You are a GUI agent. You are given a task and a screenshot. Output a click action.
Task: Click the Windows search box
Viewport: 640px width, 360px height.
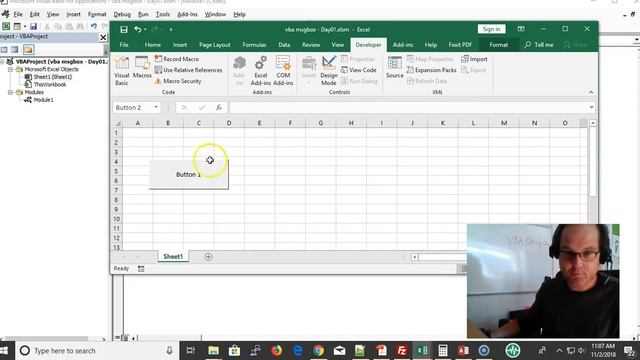tap(97, 351)
